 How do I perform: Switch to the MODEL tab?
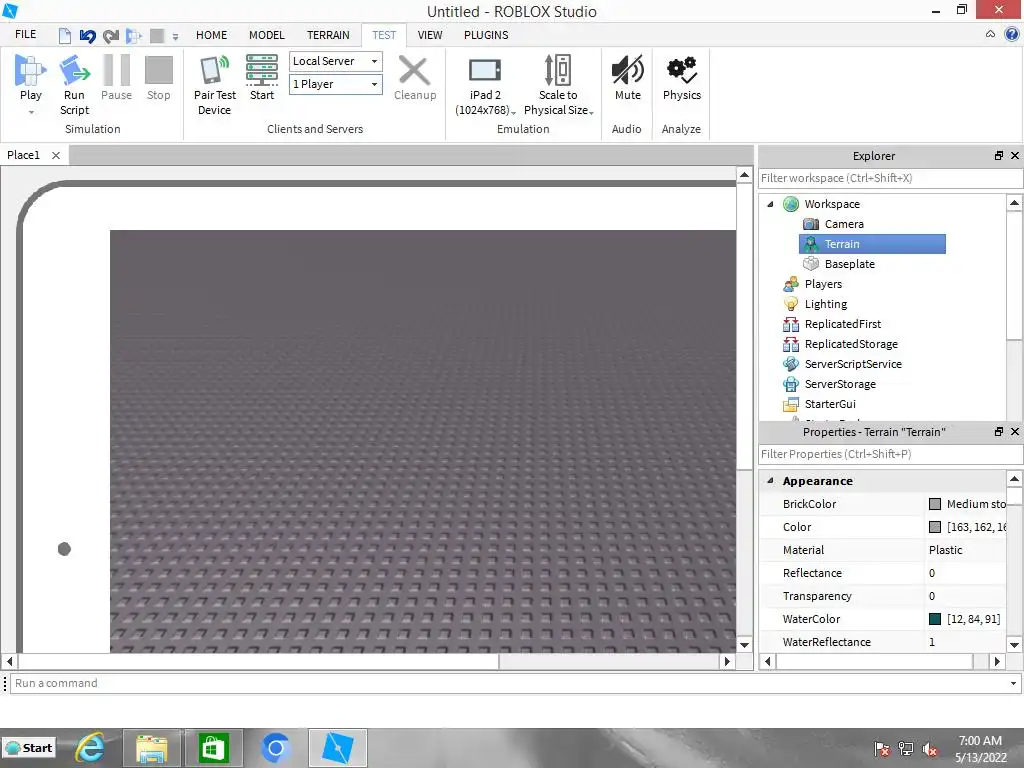coord(266,35)
